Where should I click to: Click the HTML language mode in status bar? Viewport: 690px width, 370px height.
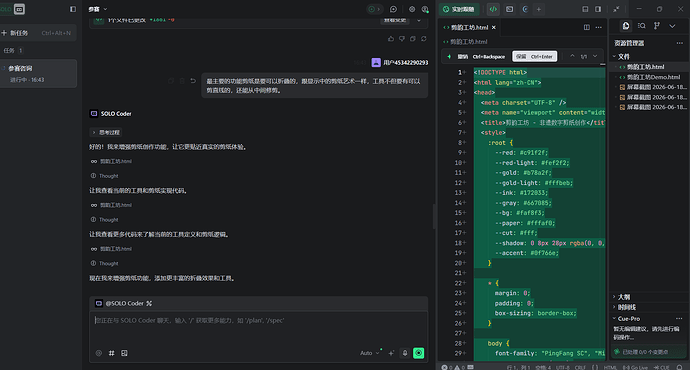pyautogui.click(x=610, y=367)
